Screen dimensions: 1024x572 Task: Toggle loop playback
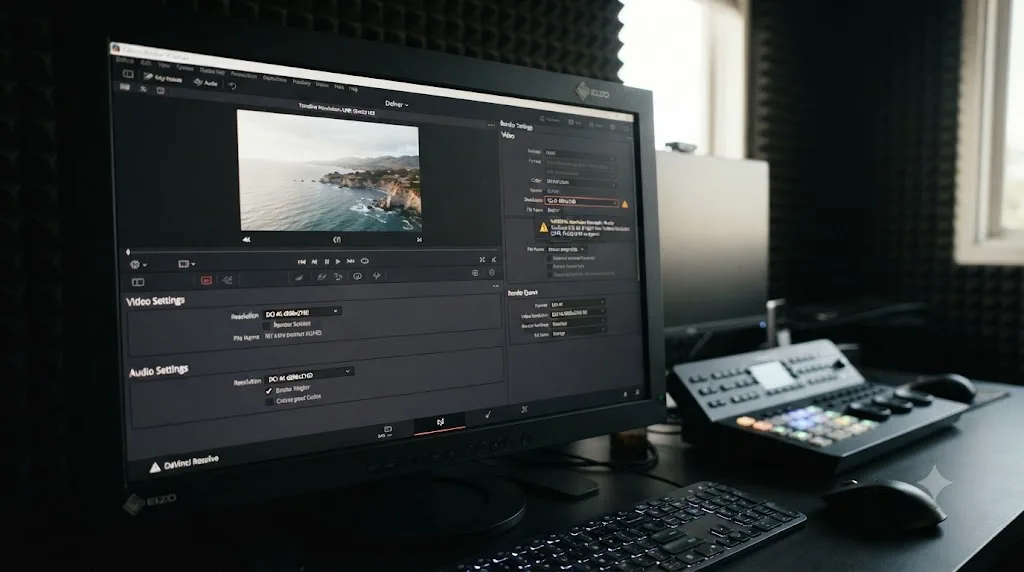click(365, 261)
